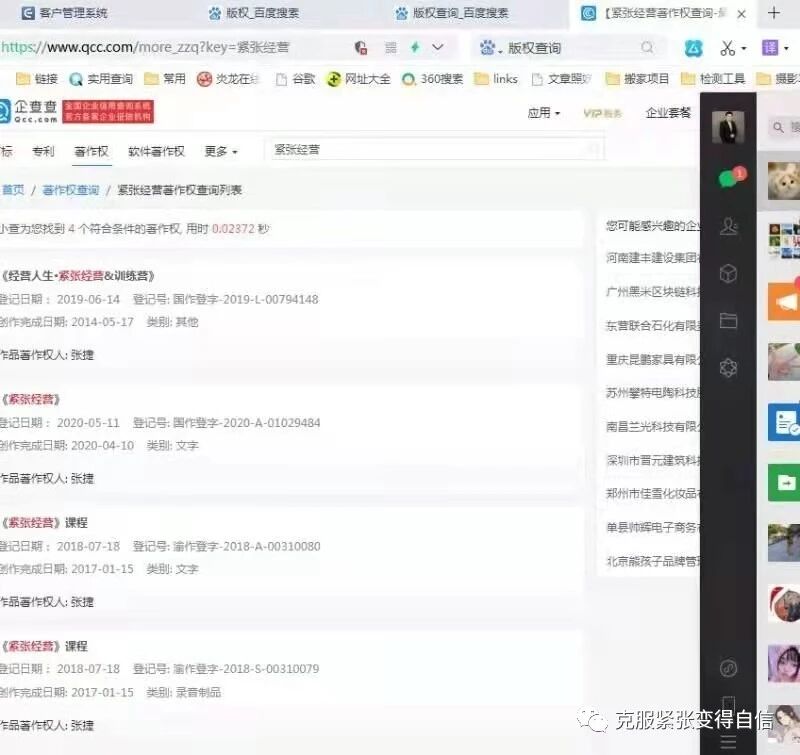Open the 《紧张经营》 result registered 2020-05-11

click(x=31, y=399)
